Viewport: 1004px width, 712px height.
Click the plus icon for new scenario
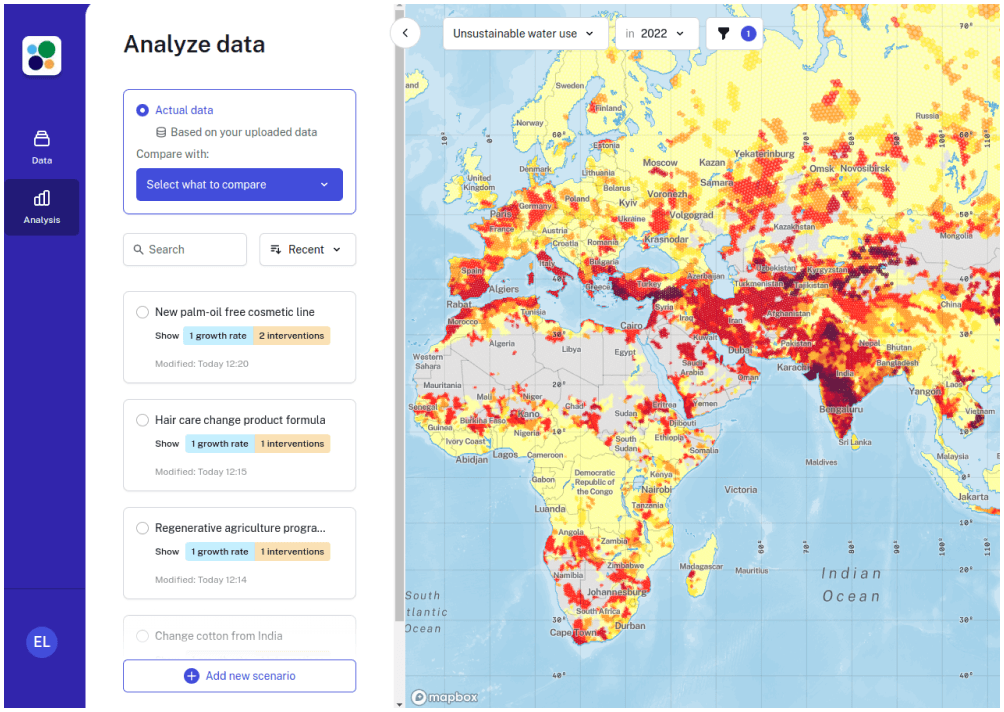point(191,676)
